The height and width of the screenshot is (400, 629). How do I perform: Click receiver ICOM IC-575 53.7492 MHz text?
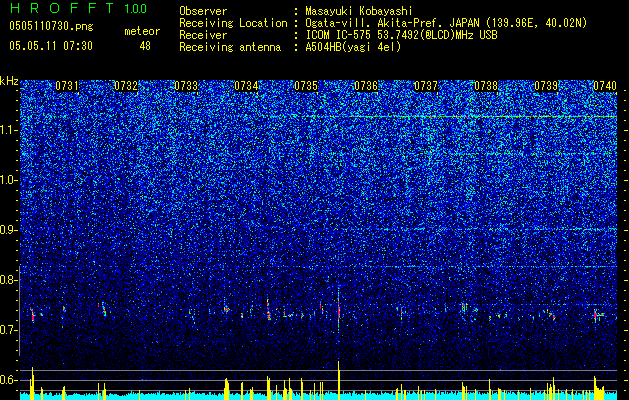[x=401, y=35]
